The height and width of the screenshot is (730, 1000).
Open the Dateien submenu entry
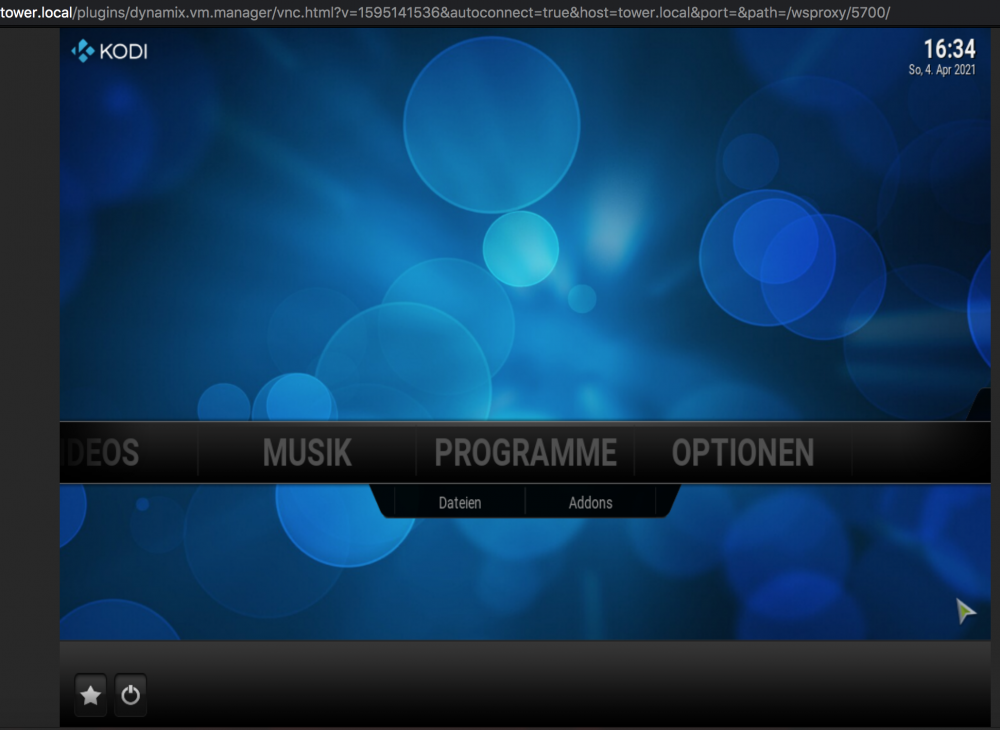point(460,503)
